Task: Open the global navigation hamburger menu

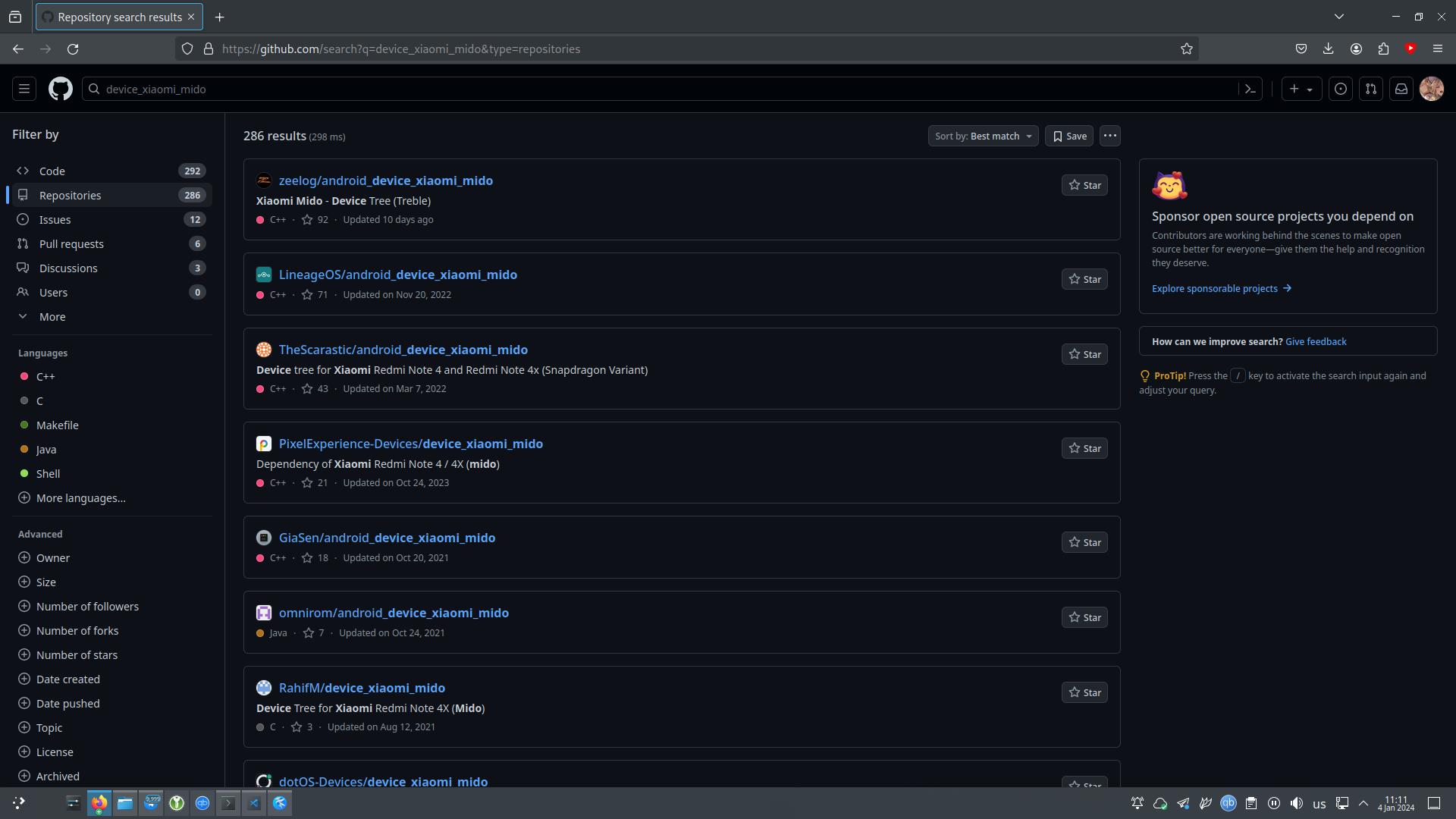Action: click(x=24, y=89)
